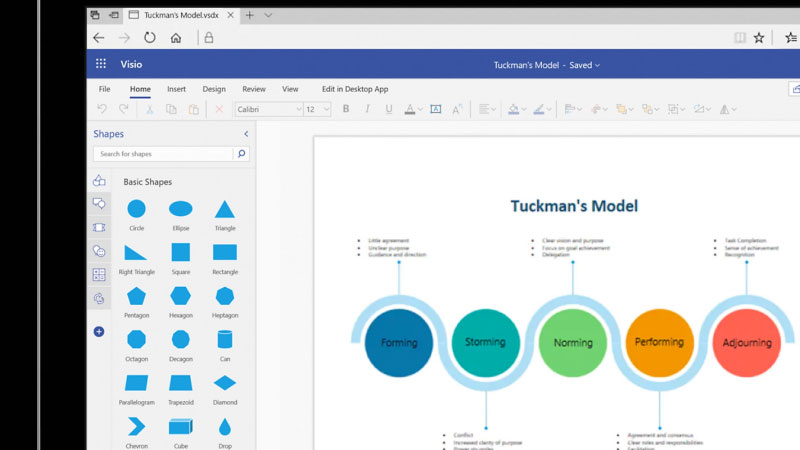Click the red Delete X icon
Image resolution: width=800 pixels, height=450 pixels.
219,109
